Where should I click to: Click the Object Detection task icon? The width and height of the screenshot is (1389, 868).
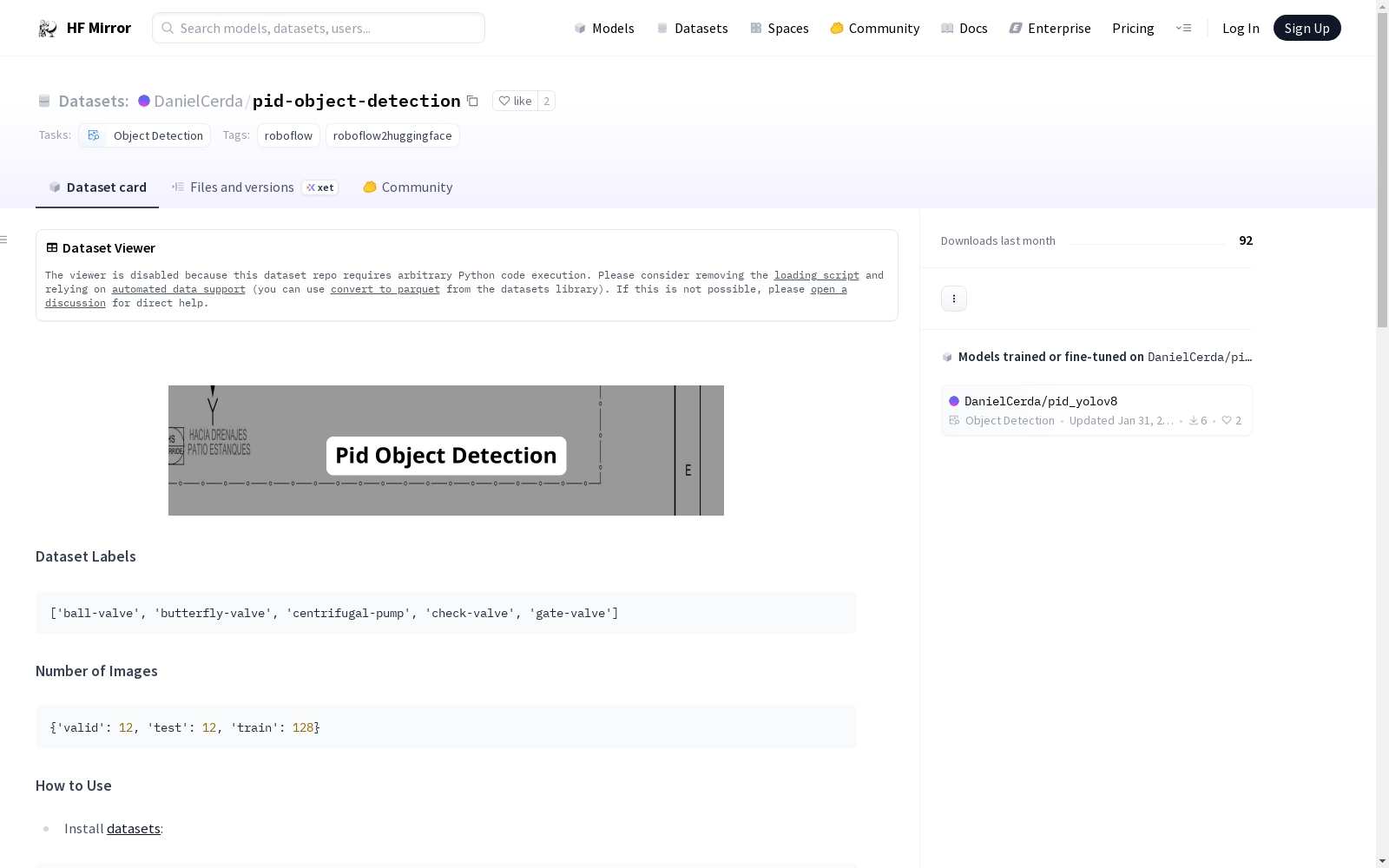(x=94, y=135)
